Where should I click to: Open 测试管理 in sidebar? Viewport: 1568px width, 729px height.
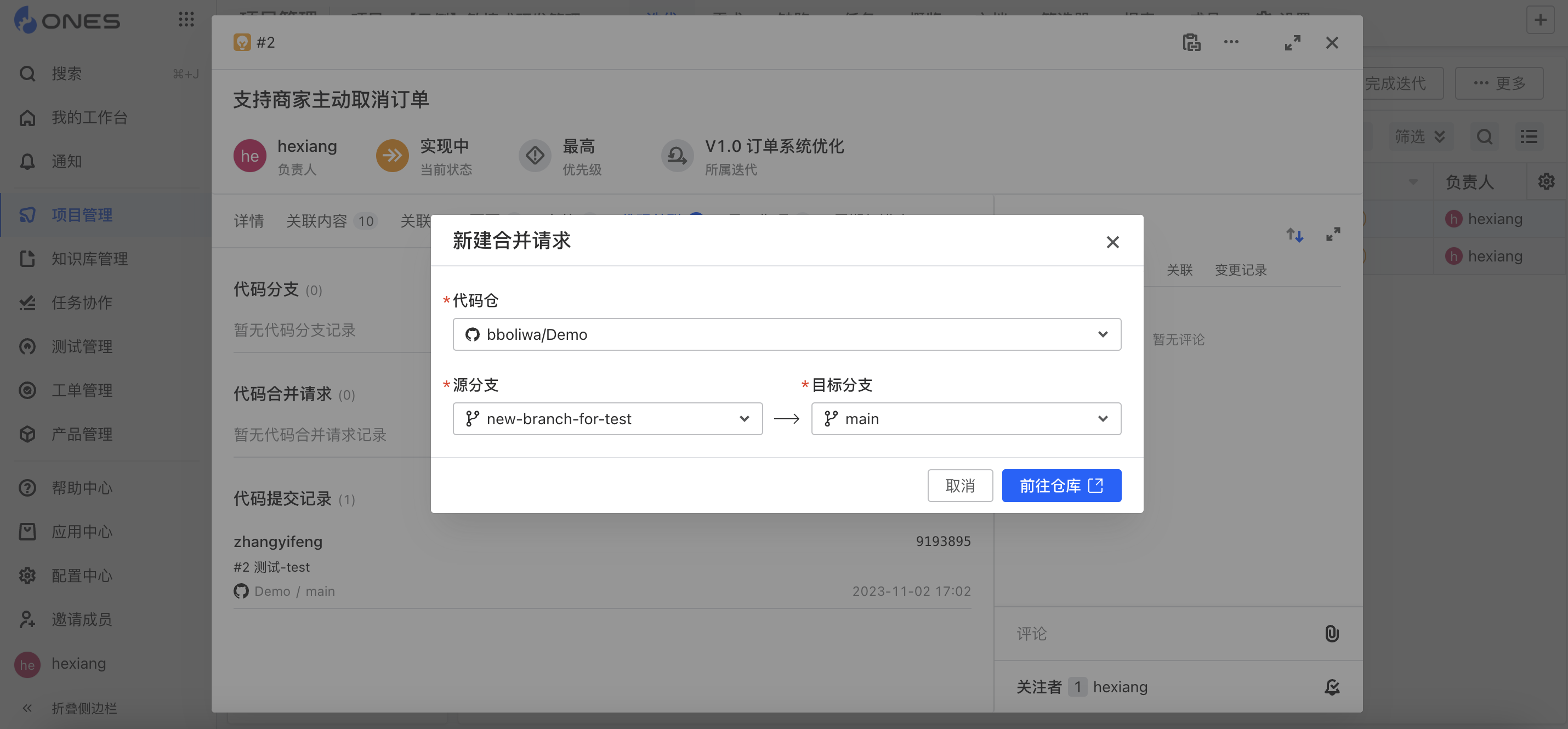[82, 346]
